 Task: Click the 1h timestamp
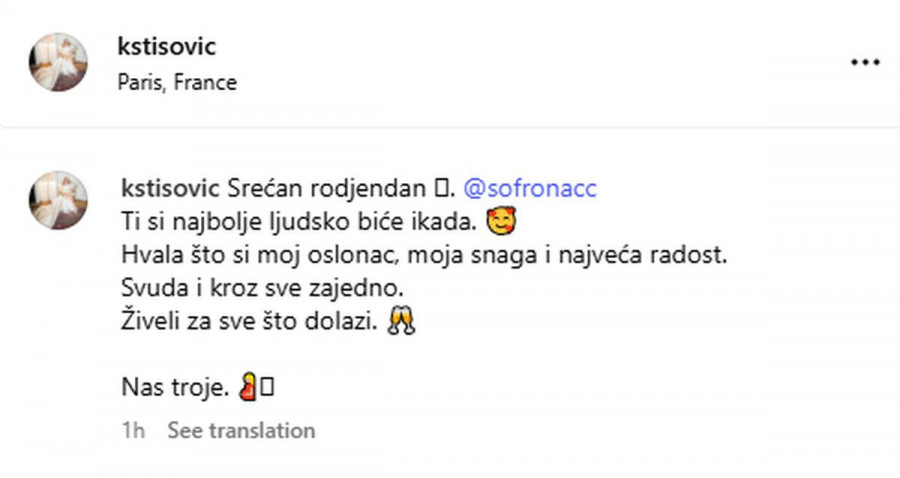coord(132,430)
